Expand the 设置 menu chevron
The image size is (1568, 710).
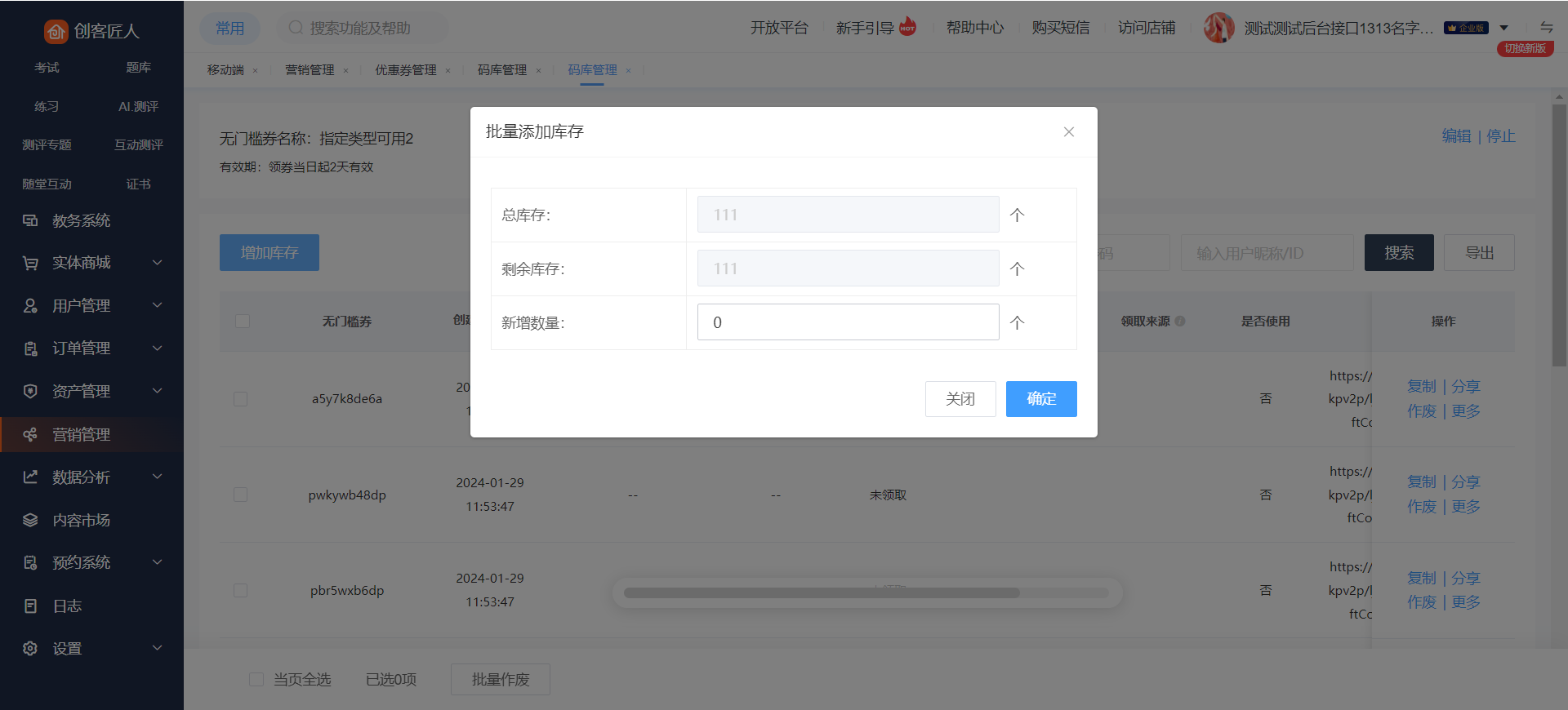point(158,649)
